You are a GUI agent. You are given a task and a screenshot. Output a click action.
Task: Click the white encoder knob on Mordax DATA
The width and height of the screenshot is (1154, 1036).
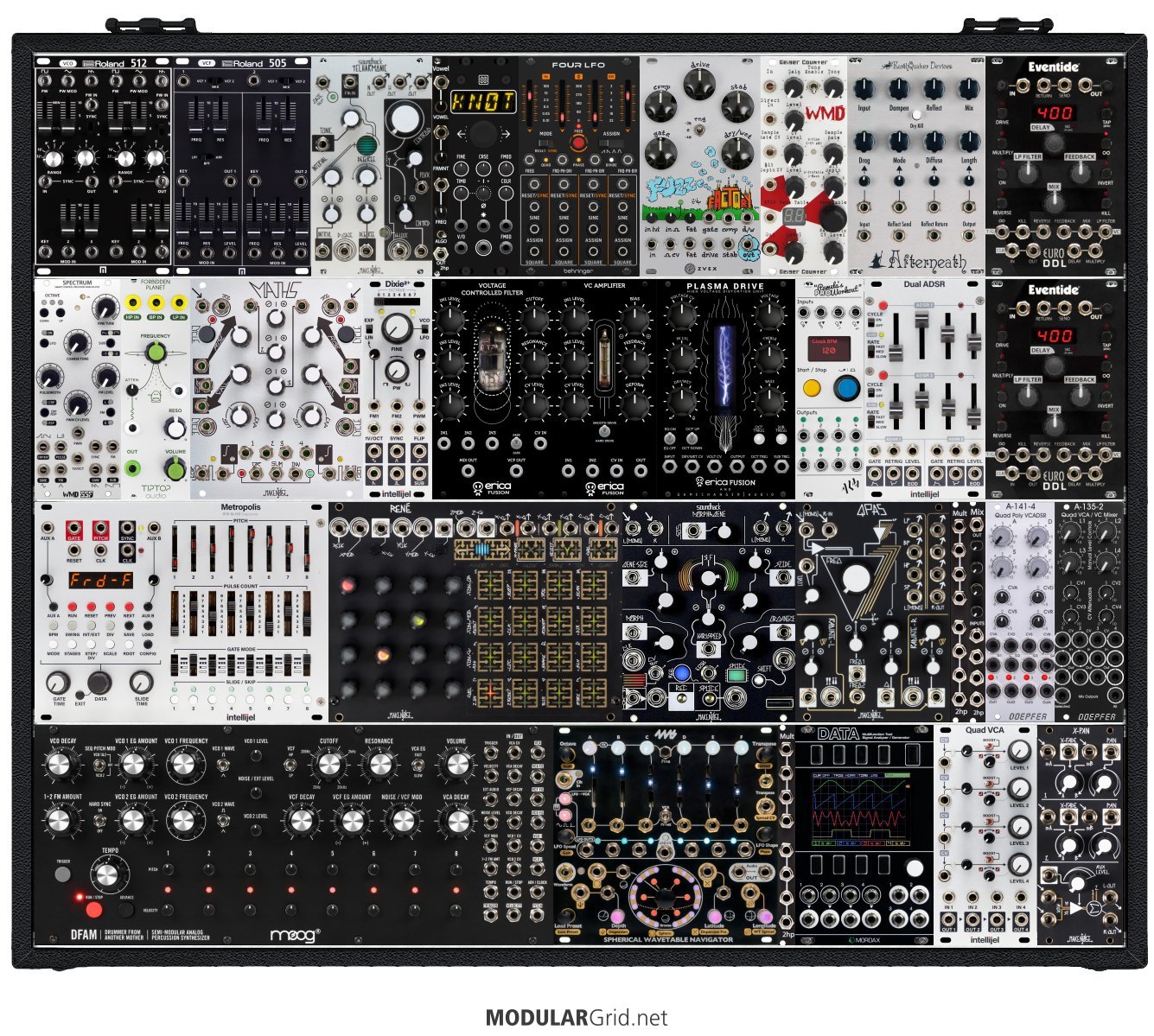tap(914, 868)
